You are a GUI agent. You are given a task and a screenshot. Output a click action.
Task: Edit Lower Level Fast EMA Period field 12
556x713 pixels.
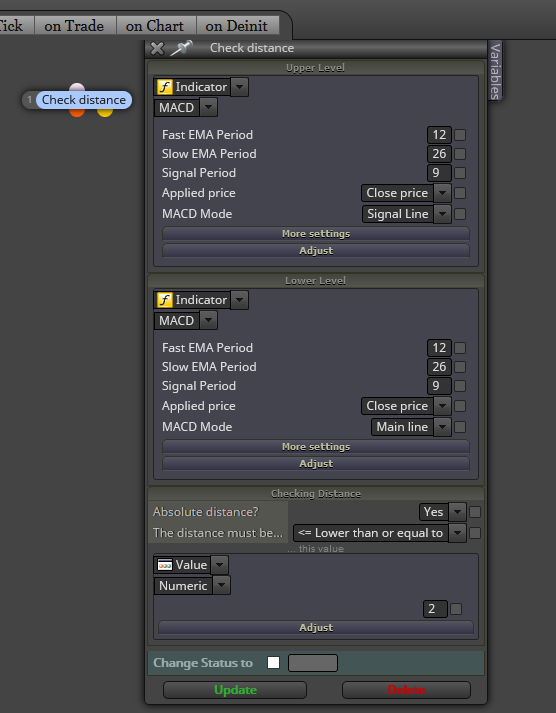tap(439, 348)
